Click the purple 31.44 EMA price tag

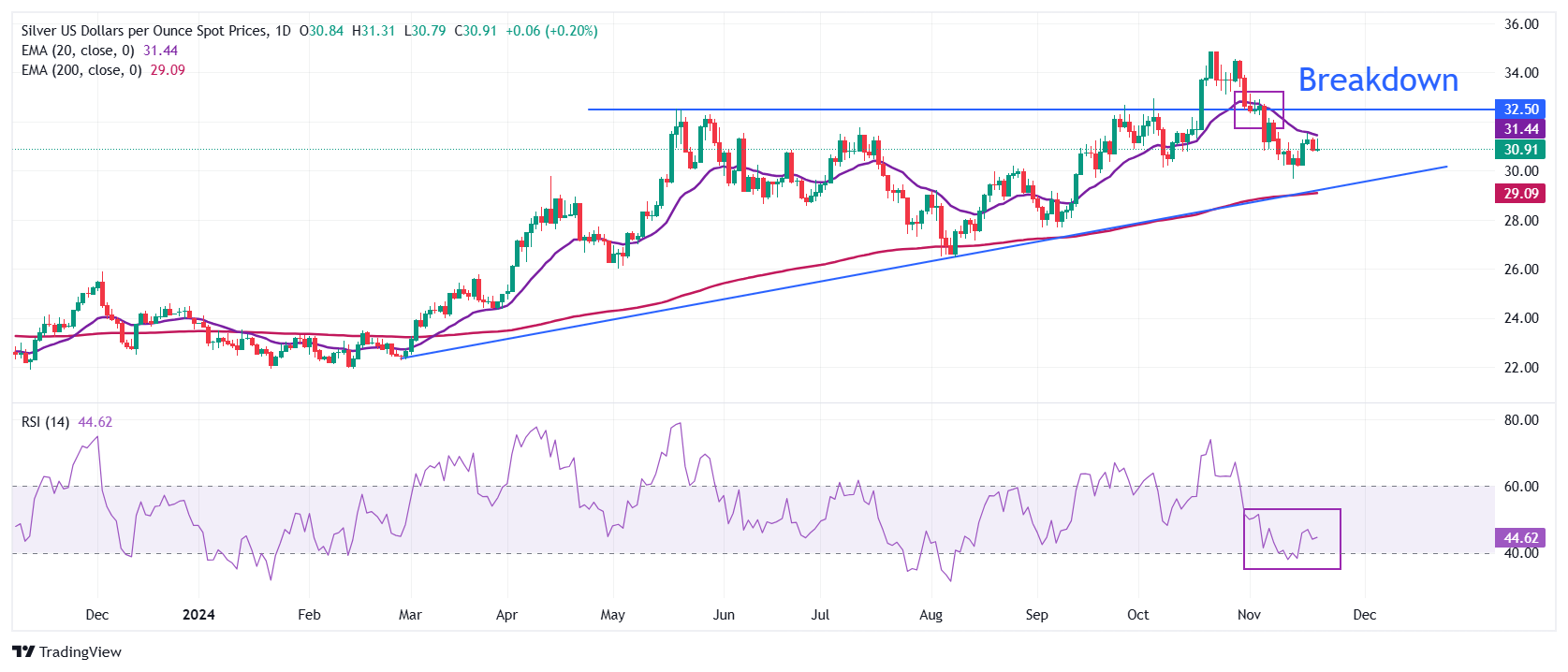coord(1520,129)
